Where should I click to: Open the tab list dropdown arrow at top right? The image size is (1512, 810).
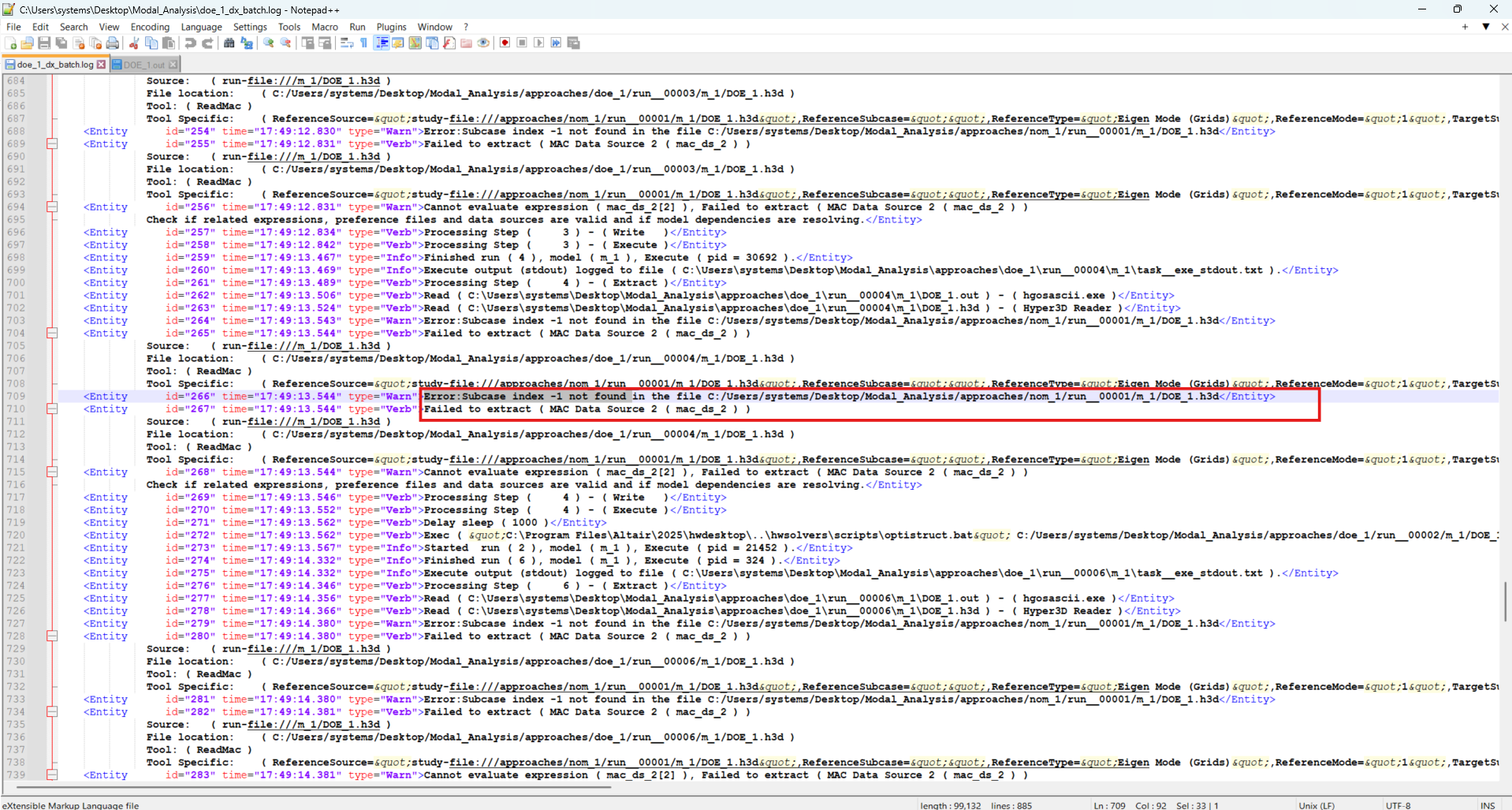pyautogui.click(x=1486, y=27)
